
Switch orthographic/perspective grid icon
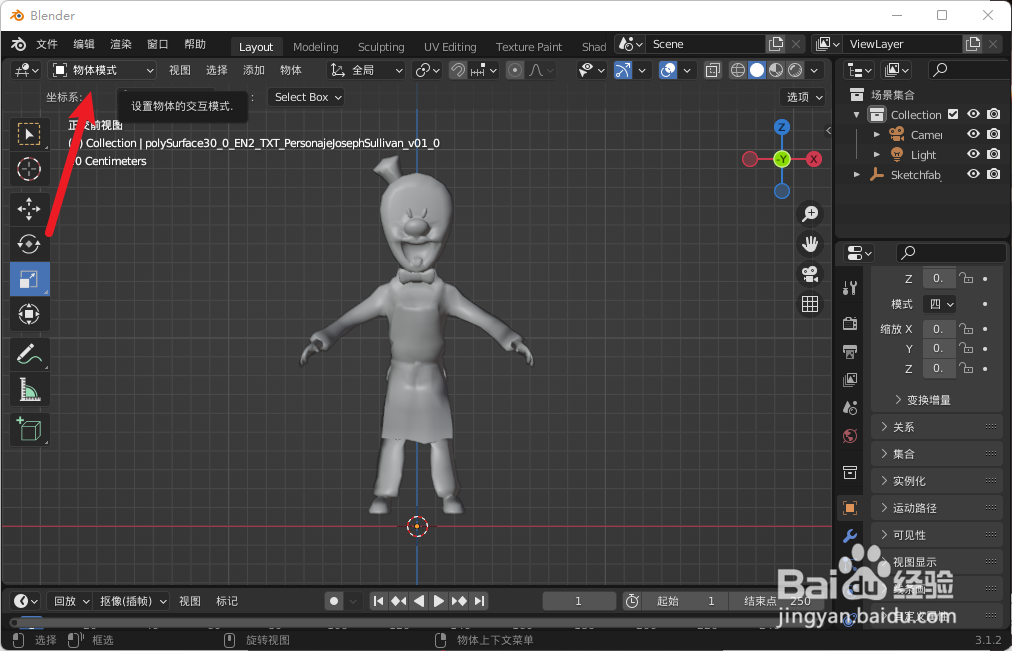810,303
